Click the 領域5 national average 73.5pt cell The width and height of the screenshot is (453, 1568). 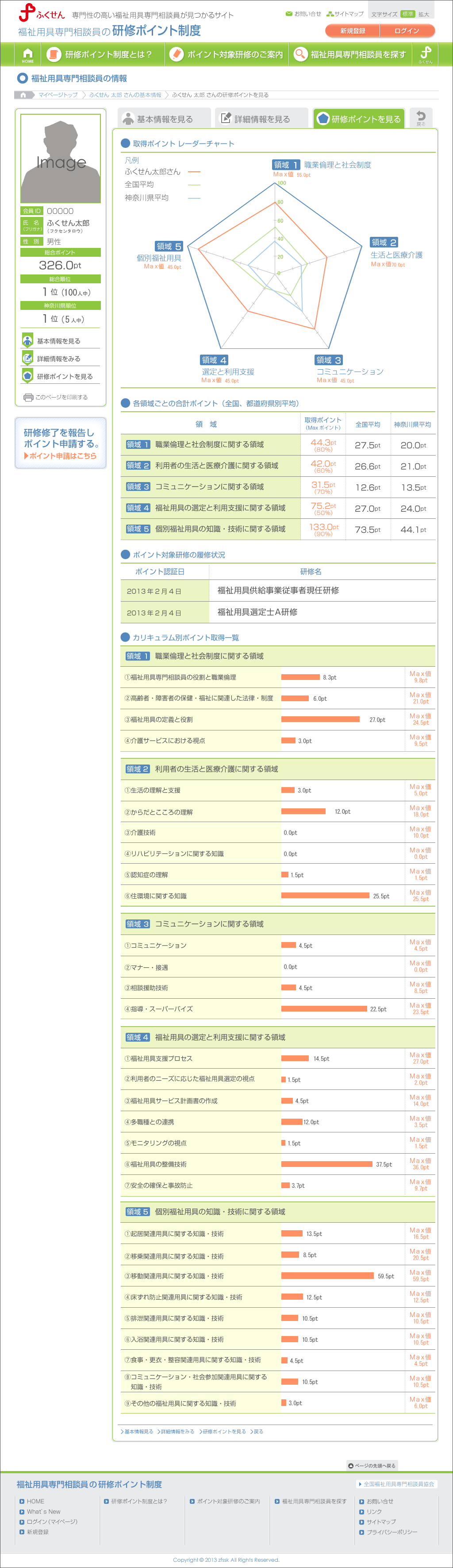pos(367,529)
